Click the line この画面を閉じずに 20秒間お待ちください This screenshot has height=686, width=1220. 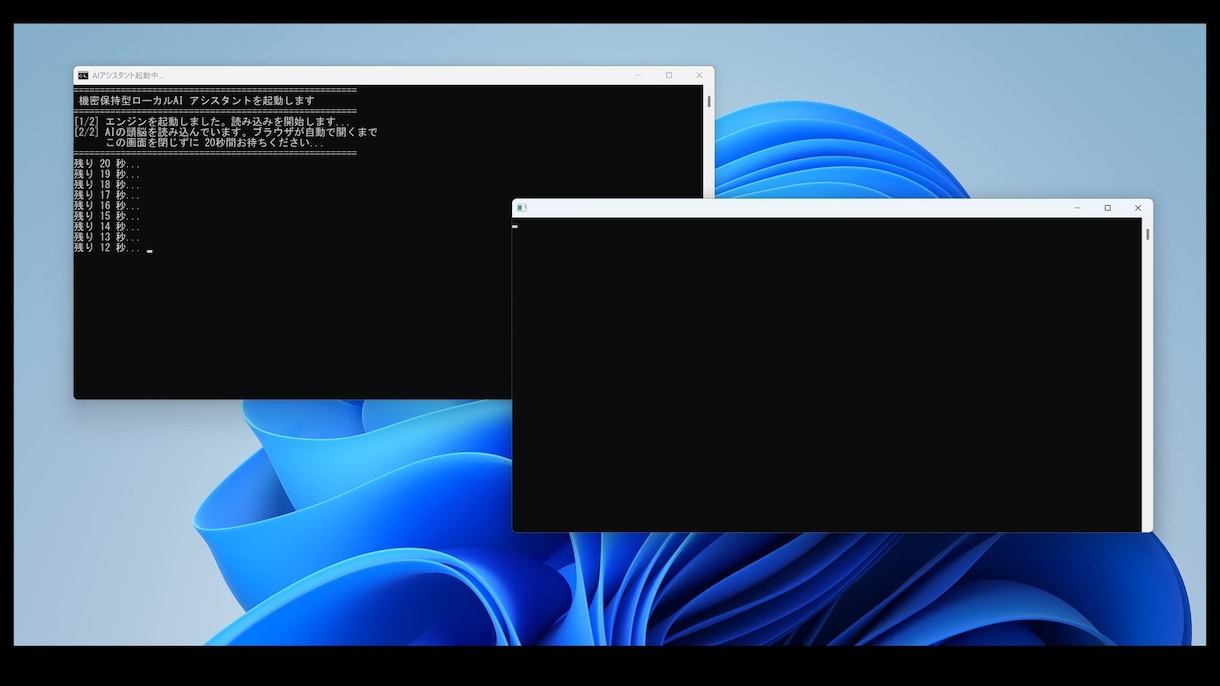(x=215, y=143)
